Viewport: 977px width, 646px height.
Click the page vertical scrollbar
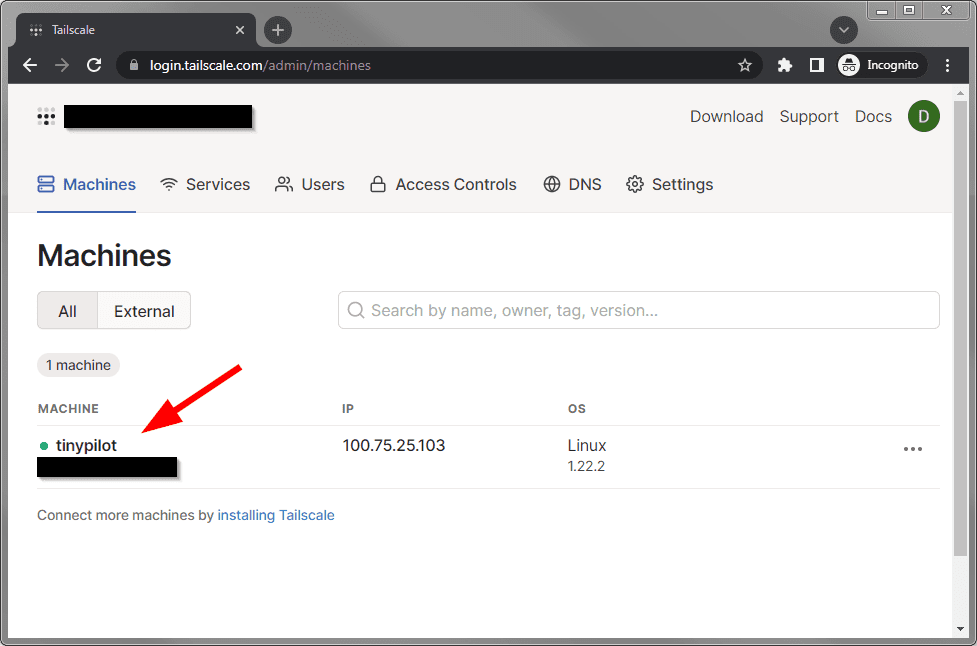960,329
